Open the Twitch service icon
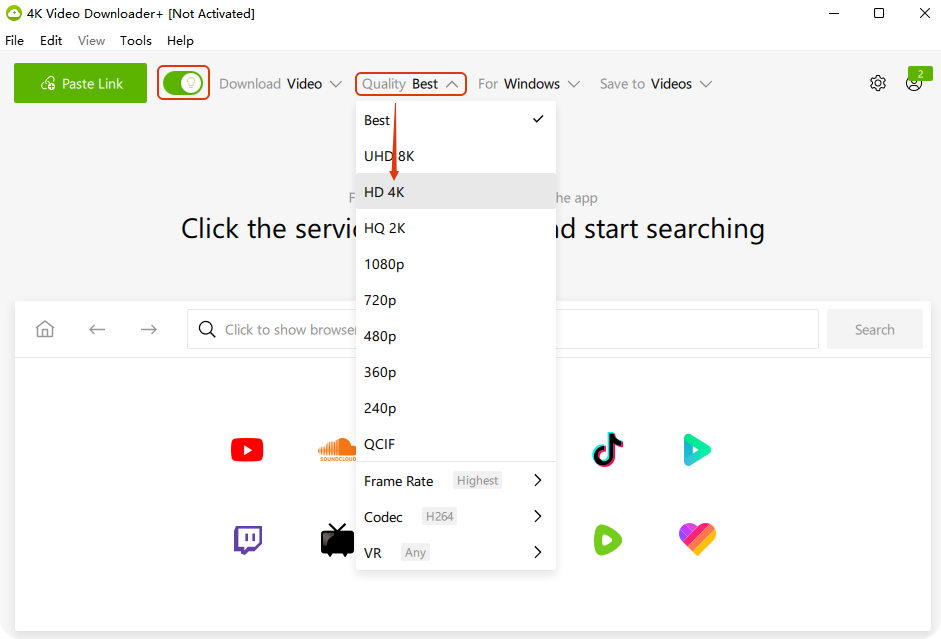This screenshot has height=639, width=941. pyautogui.click(x=248, y=540)
